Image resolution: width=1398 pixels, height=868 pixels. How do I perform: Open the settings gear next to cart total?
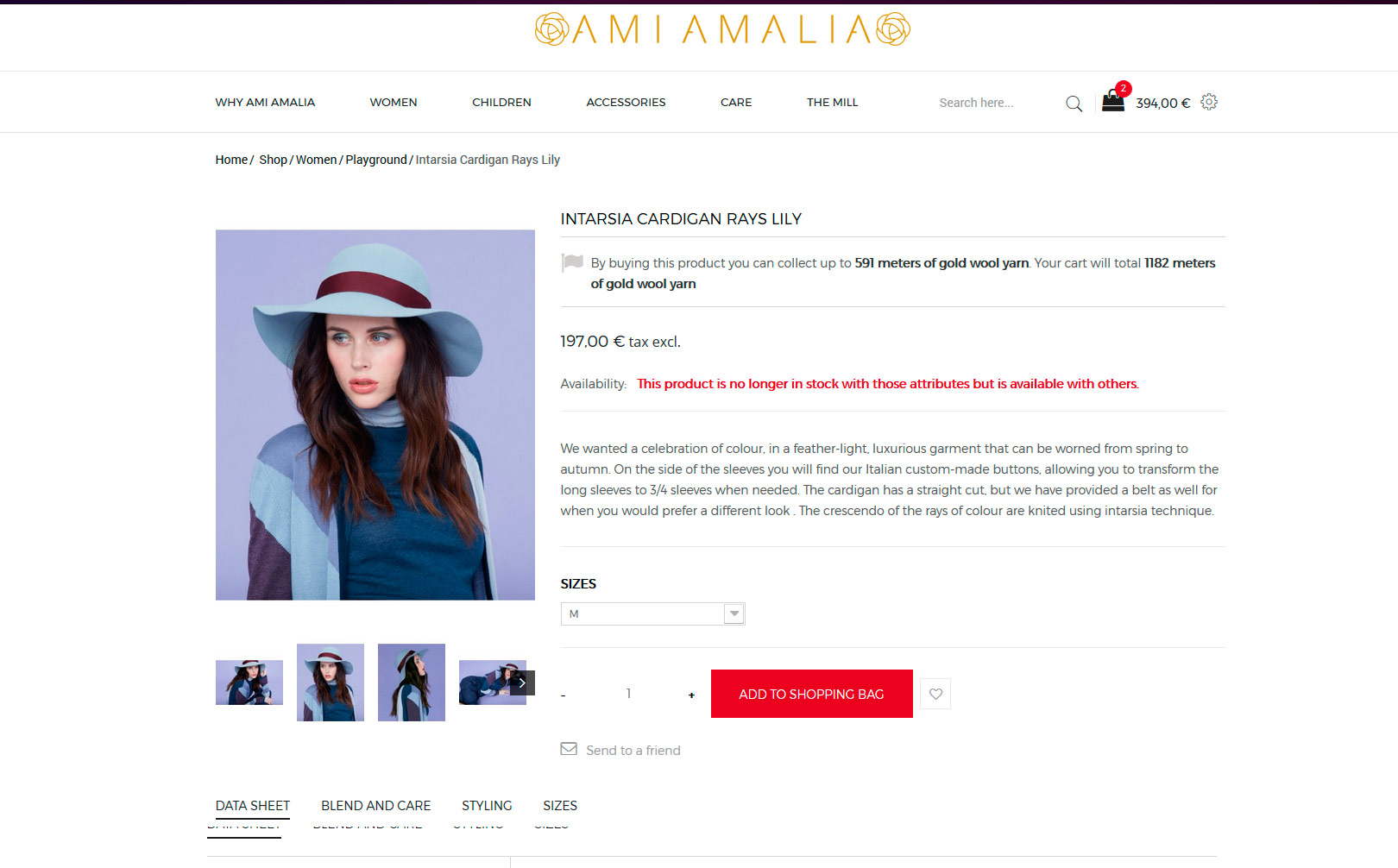(x=1209, y=102)
